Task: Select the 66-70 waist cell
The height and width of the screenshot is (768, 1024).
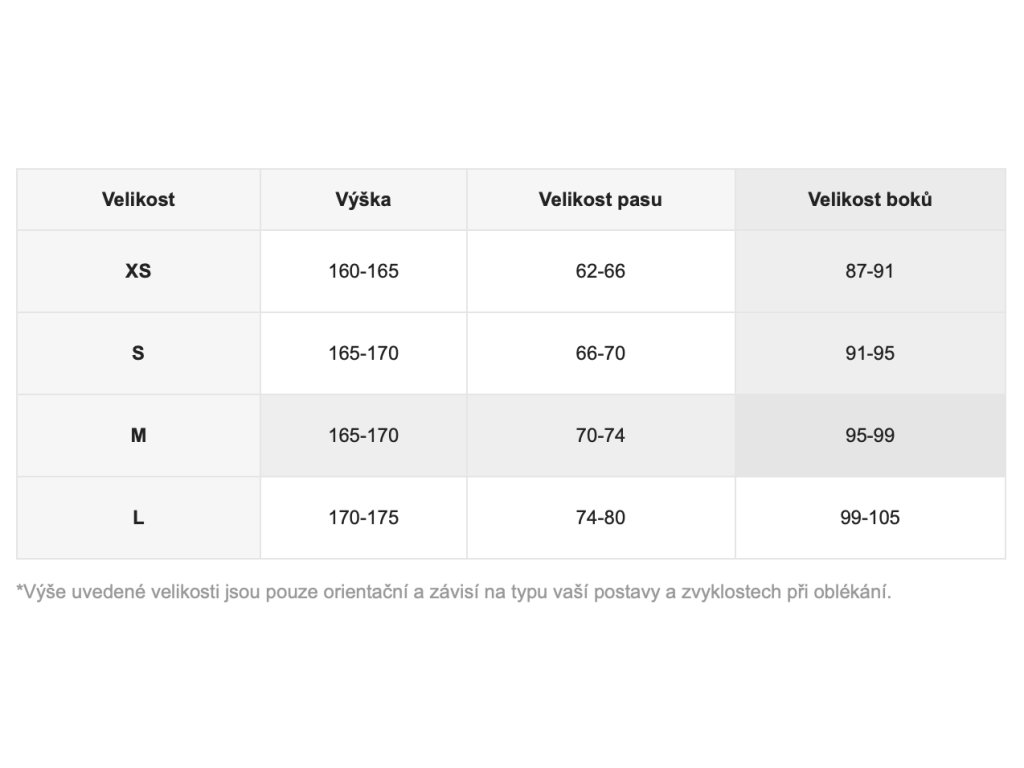Action: click(x=600, y=353)
